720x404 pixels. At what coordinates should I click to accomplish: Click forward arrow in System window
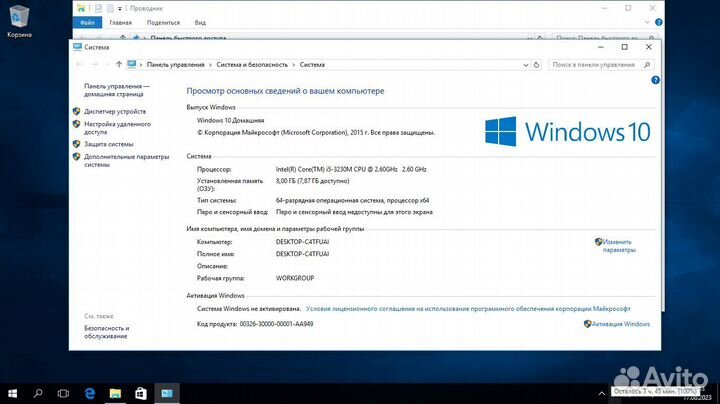point(95,65)
